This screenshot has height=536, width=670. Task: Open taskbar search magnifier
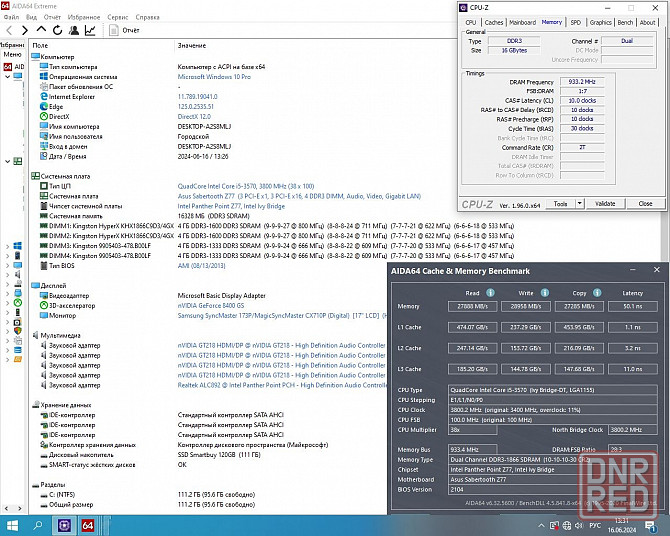point(38,525)
